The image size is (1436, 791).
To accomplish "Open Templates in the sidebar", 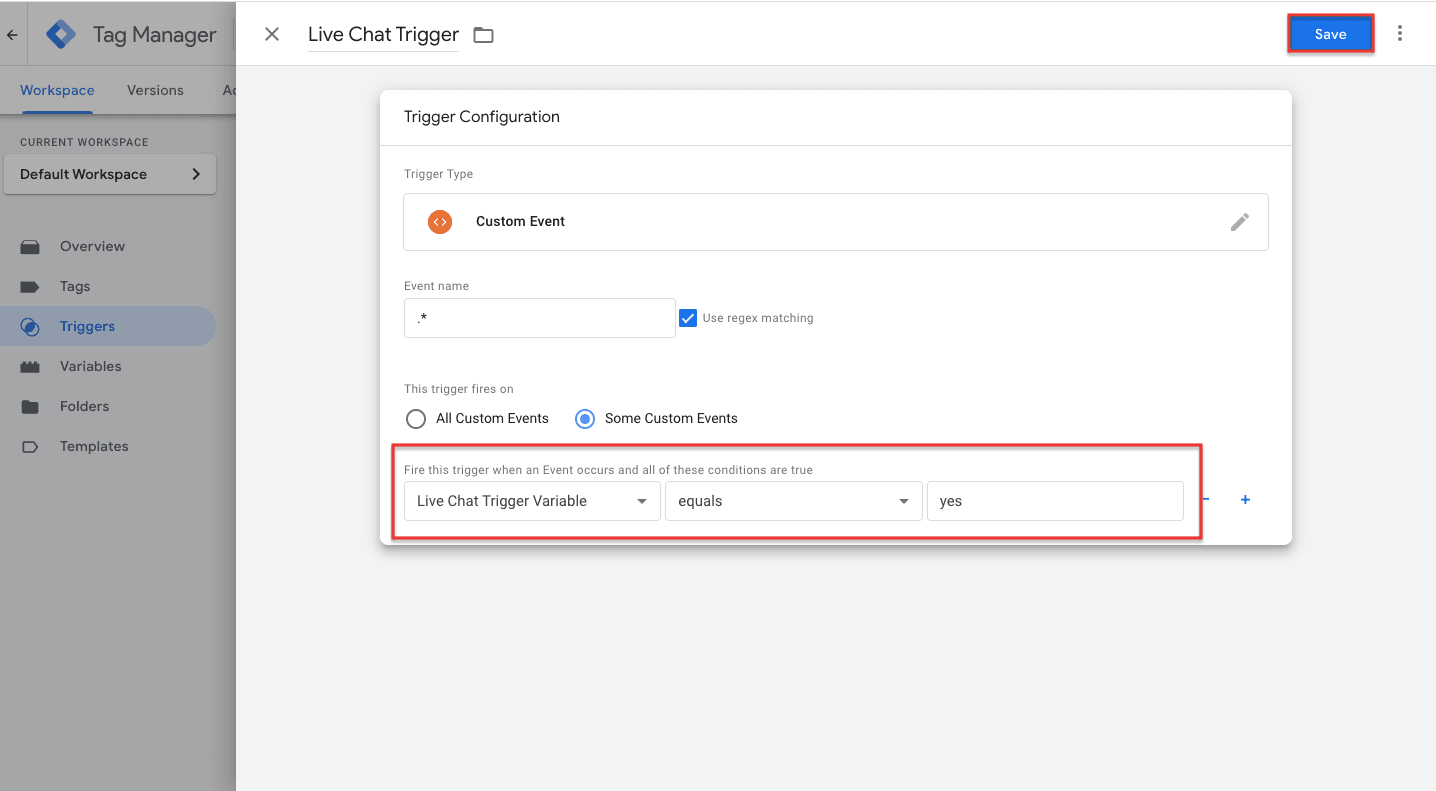I will click(94, 446).
